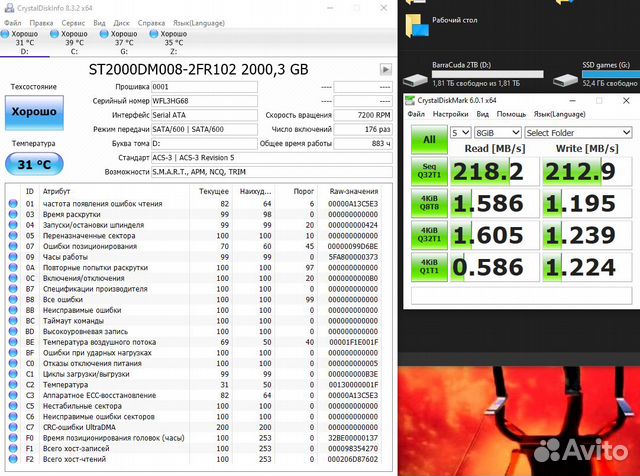Click the Прошивка field 0001
Screen dimensions: 640x476
(204, 87)
